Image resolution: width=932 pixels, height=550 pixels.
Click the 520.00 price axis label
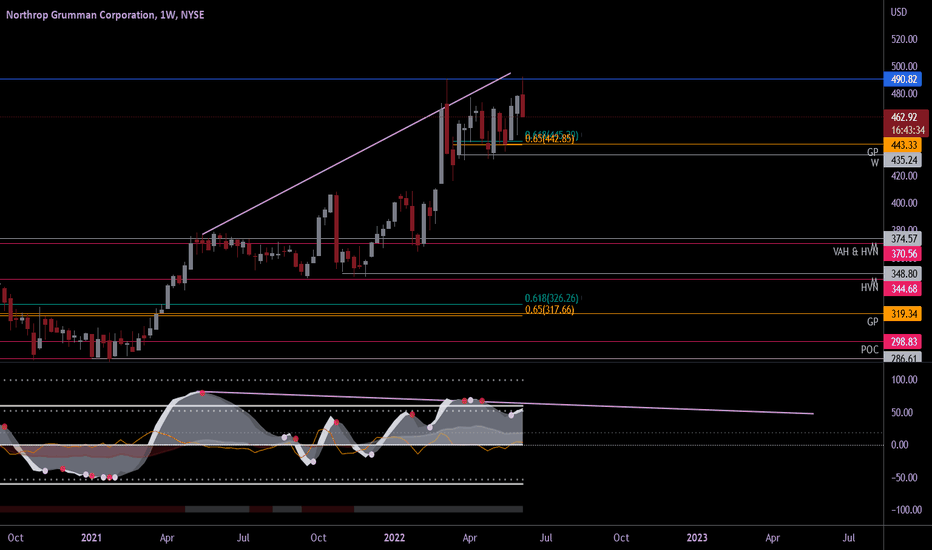click(x=904, y=39)
